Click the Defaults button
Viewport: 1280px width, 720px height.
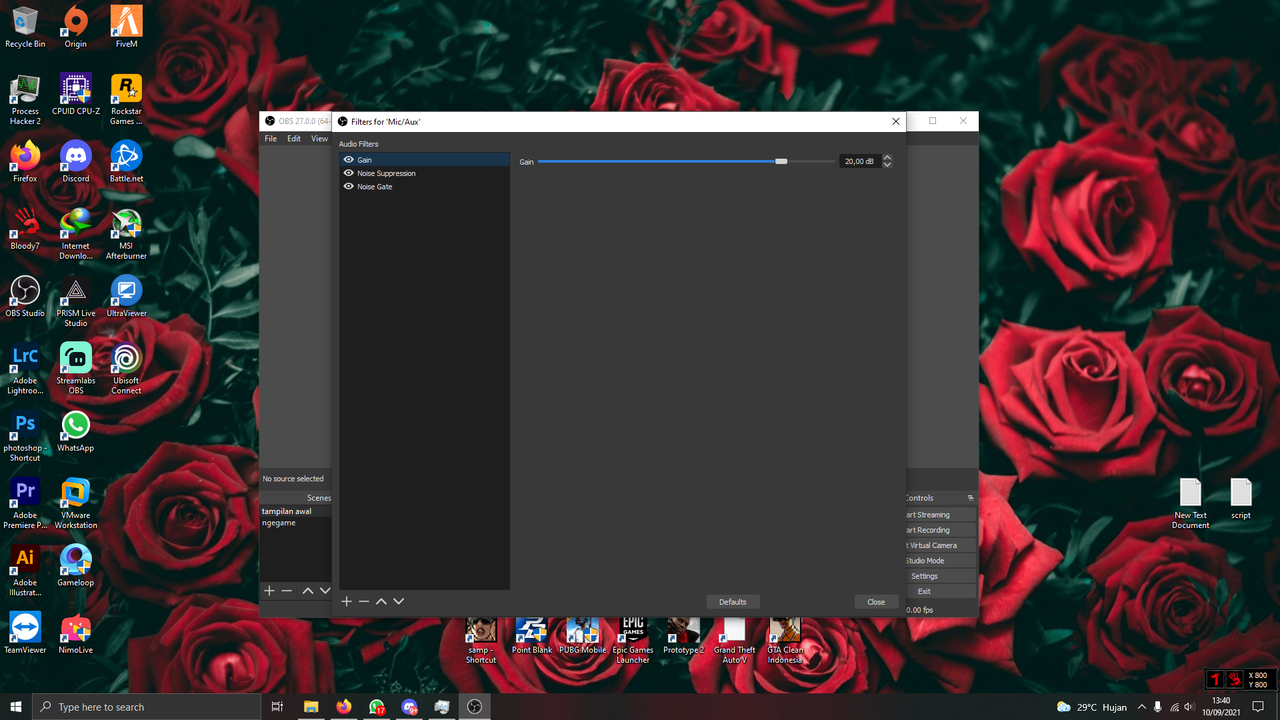733,602
